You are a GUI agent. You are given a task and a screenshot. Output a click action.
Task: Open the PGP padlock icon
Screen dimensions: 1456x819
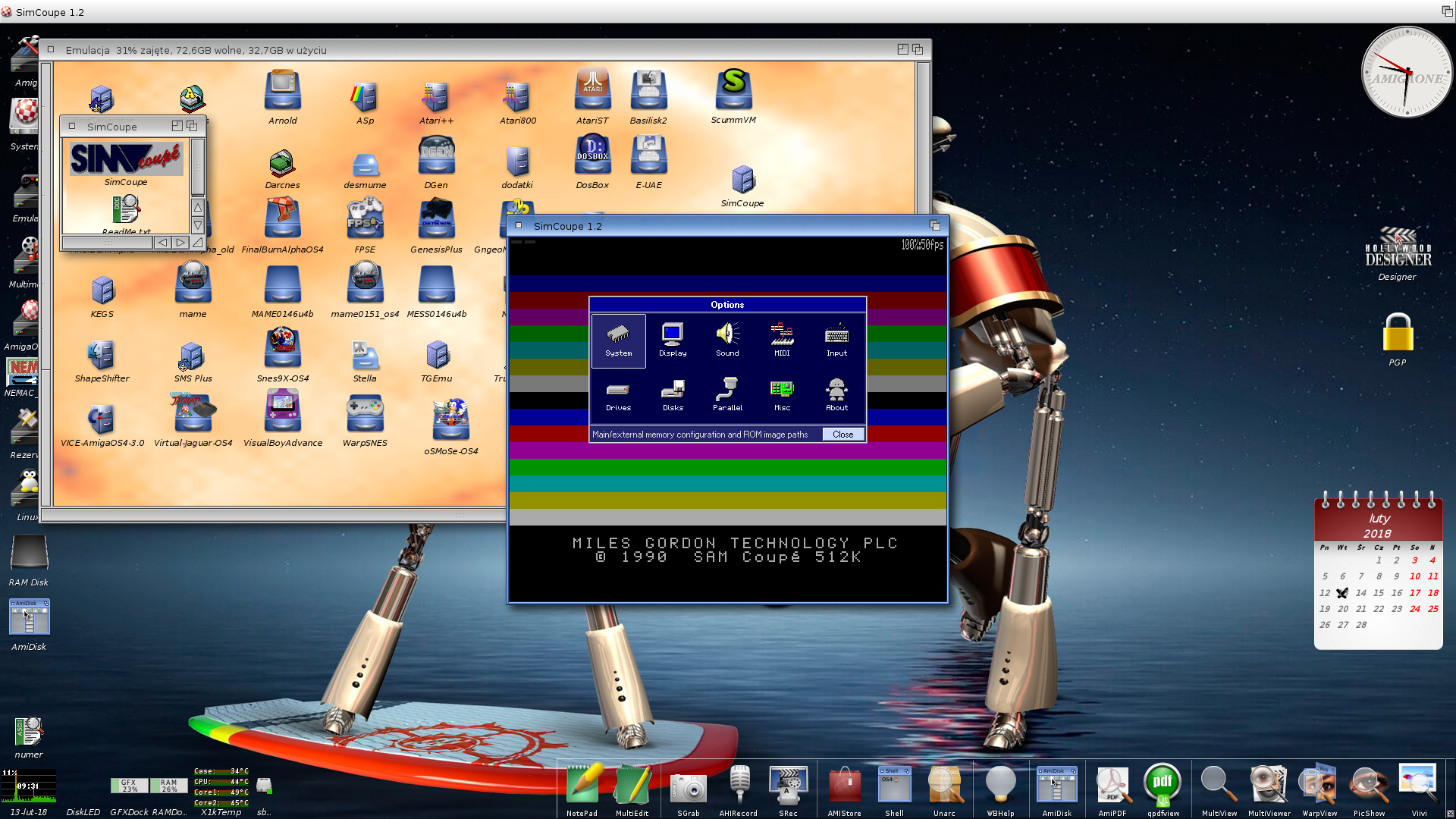[1397, 340]
